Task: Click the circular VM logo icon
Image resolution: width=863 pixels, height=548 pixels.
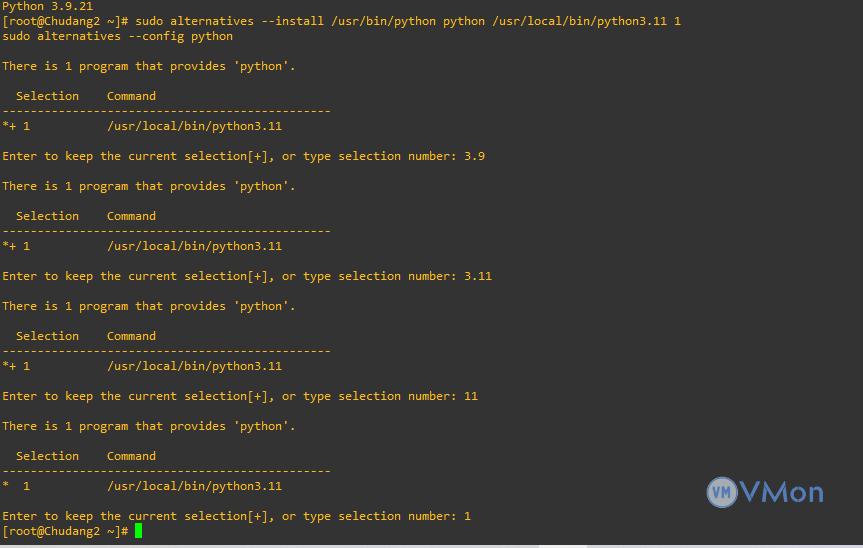Action: tap(721, 492)
